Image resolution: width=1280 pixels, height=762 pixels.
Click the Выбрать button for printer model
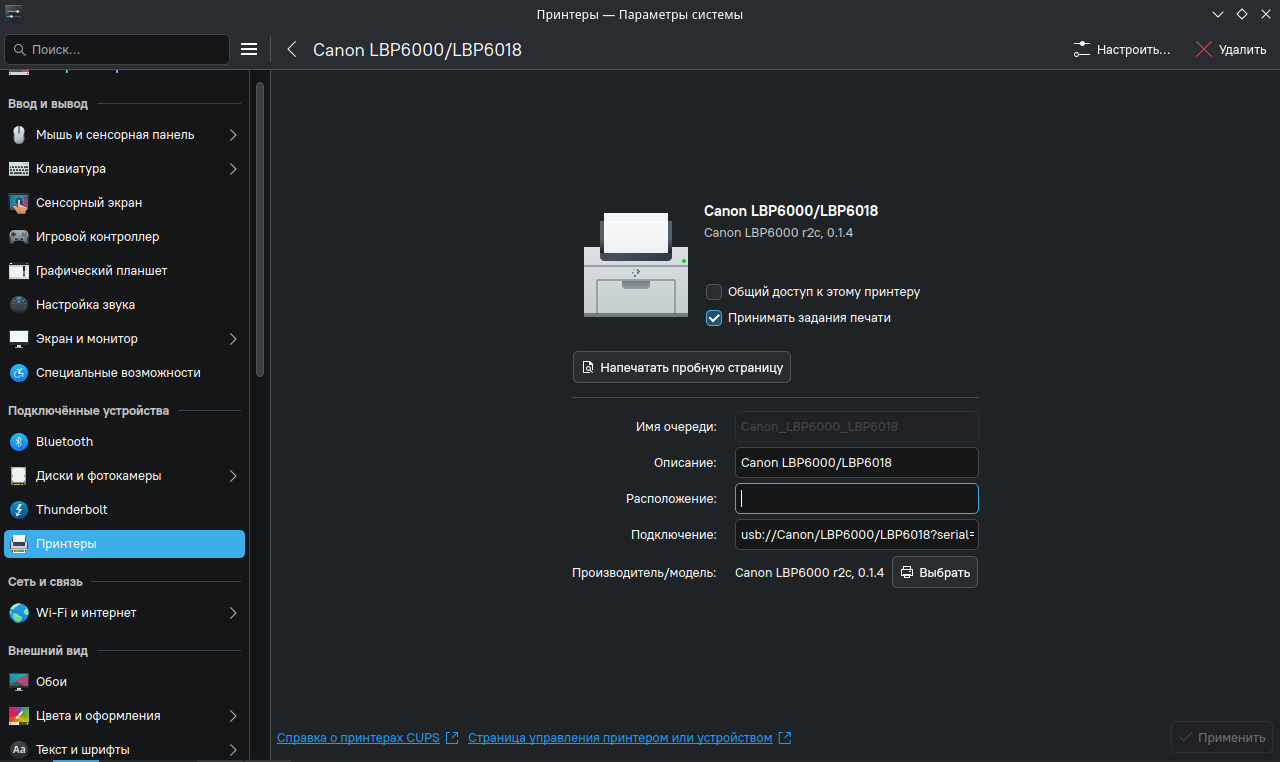click(x=935, y=573)
